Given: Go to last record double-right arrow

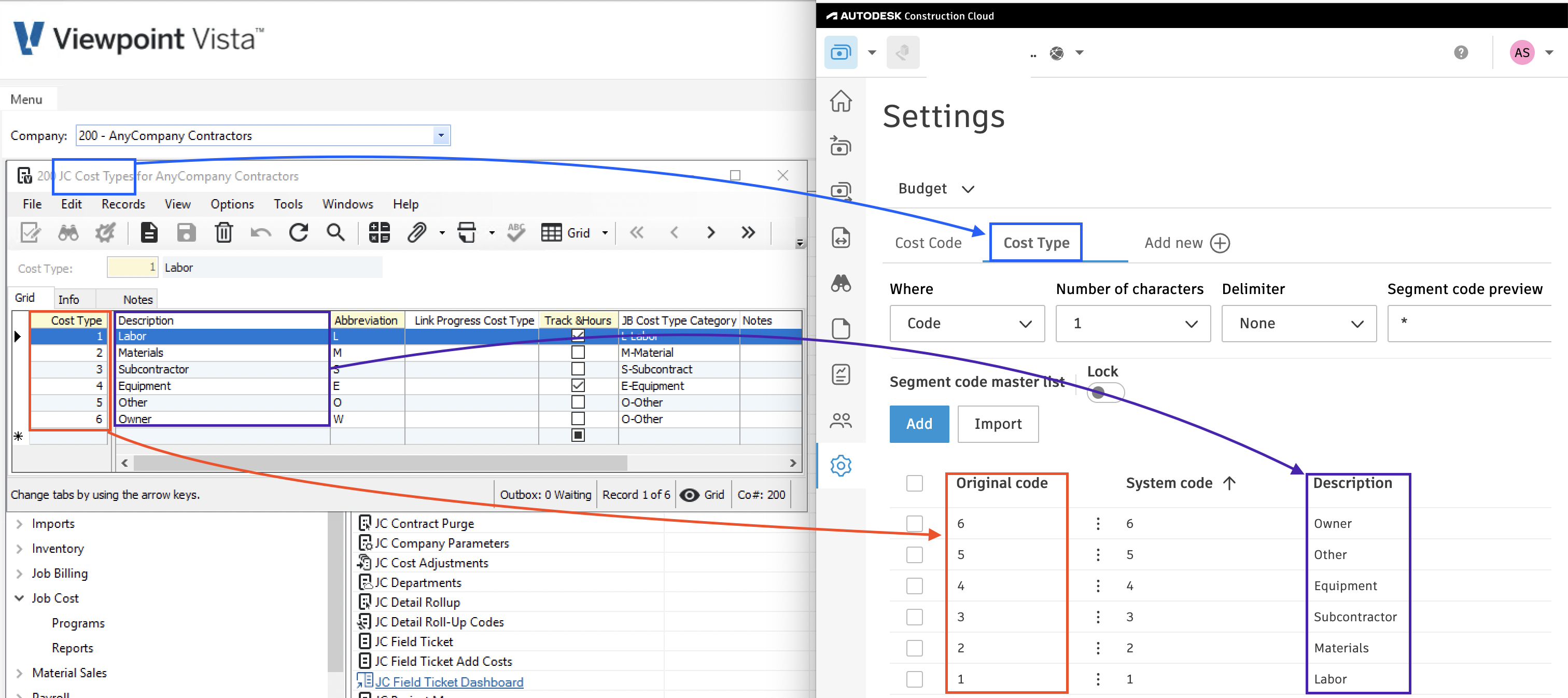Looking at the screenshot, I should [x=748, y=232].
